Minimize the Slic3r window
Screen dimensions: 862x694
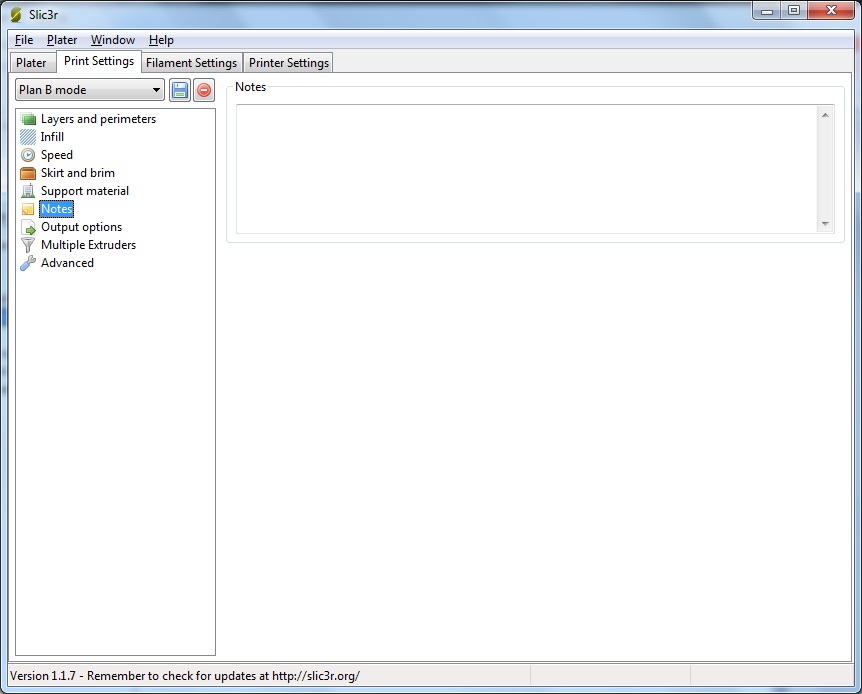point(767,11)
